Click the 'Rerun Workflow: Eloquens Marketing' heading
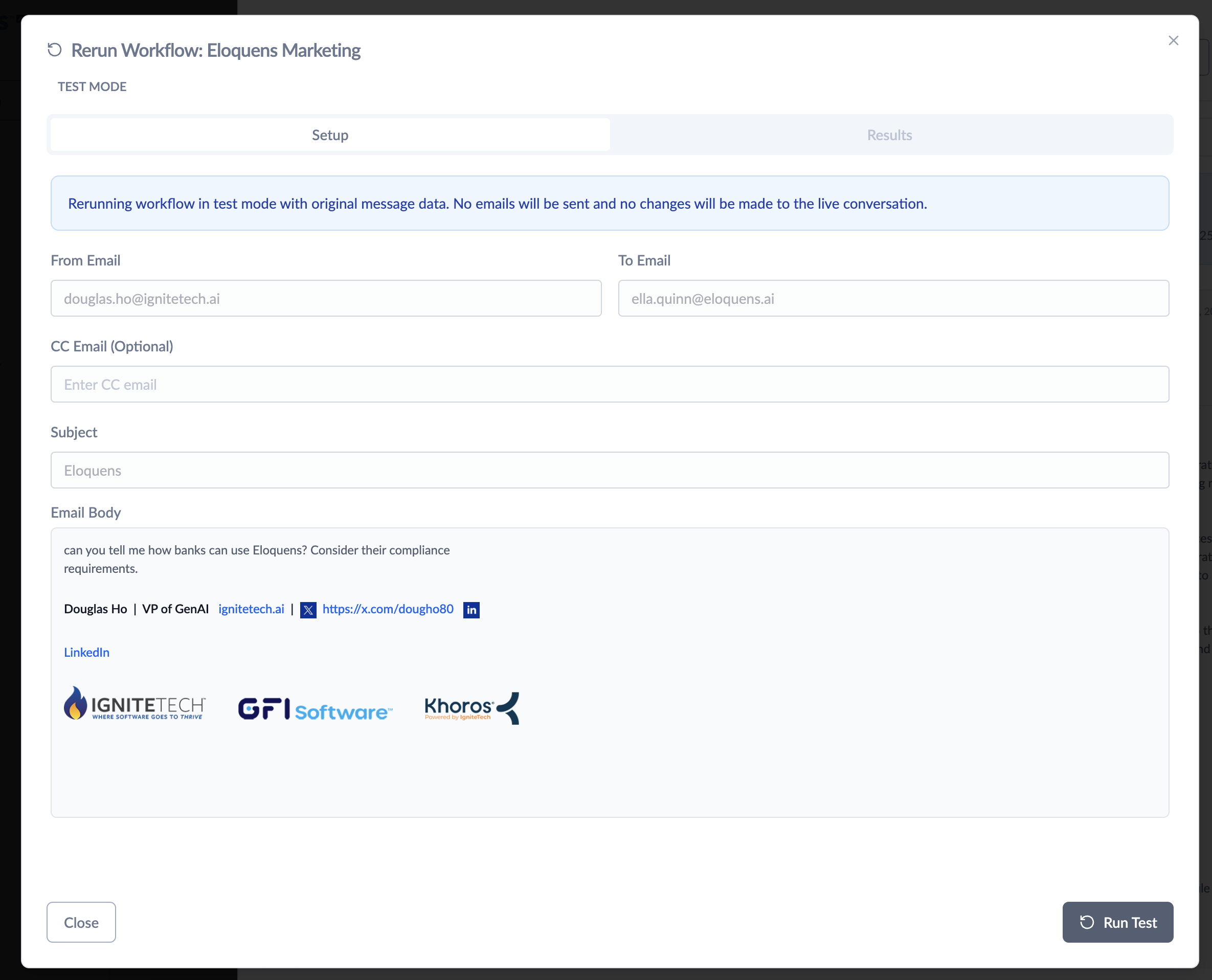1212x980 pixels. tap(216, 51)
